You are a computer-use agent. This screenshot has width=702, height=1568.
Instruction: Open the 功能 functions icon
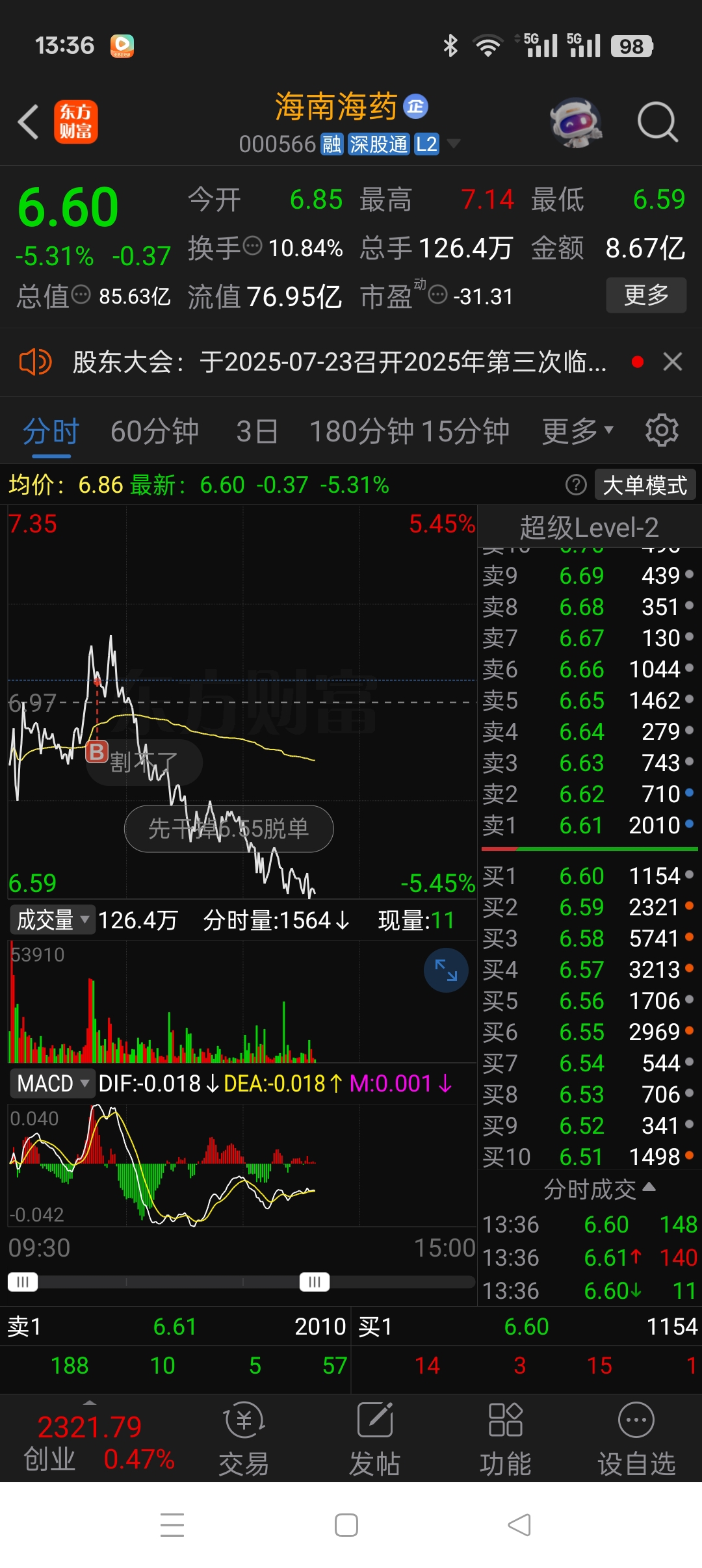point(506,1439)
